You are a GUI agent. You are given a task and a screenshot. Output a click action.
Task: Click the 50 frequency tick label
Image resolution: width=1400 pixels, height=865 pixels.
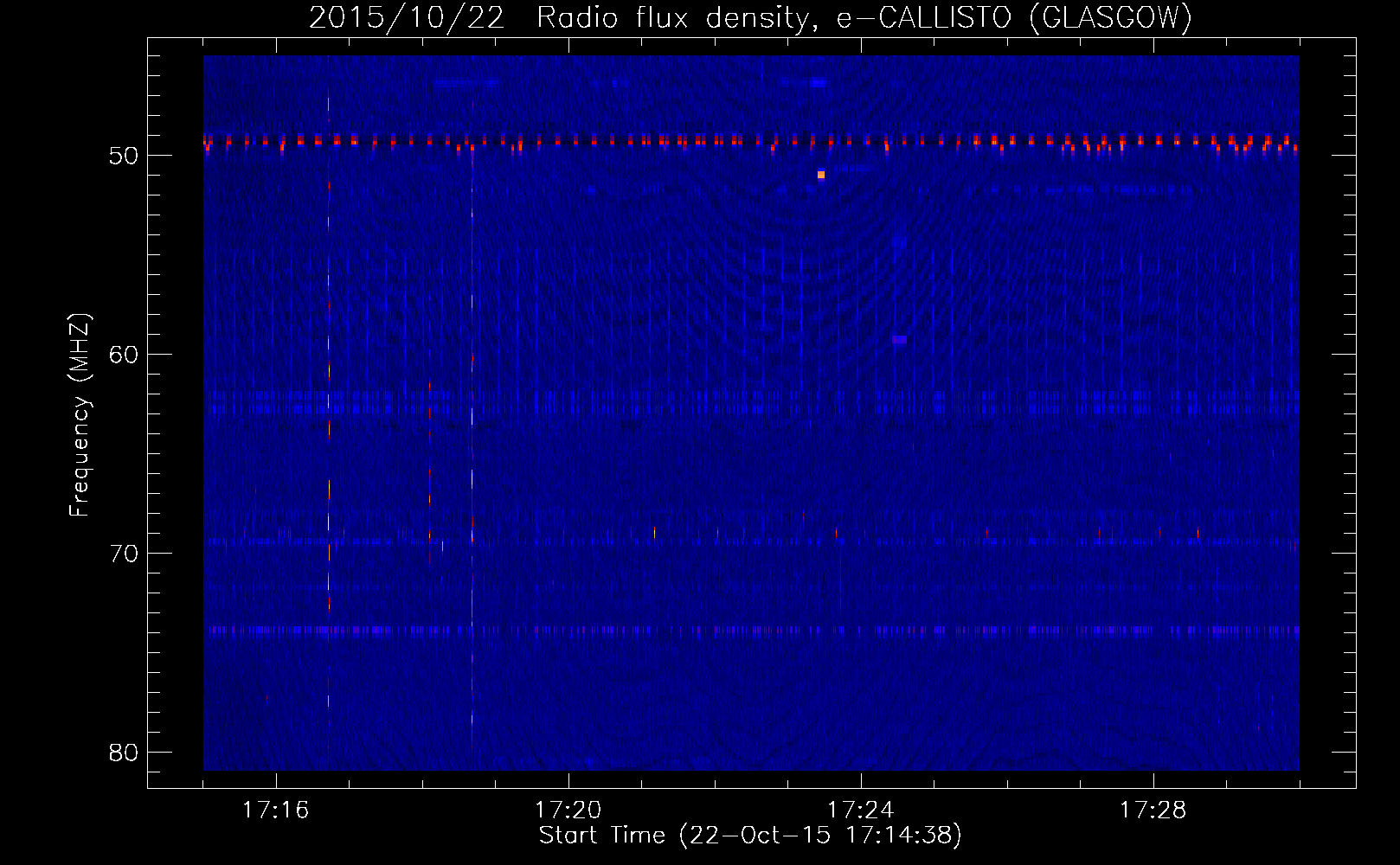click(124, 156)
